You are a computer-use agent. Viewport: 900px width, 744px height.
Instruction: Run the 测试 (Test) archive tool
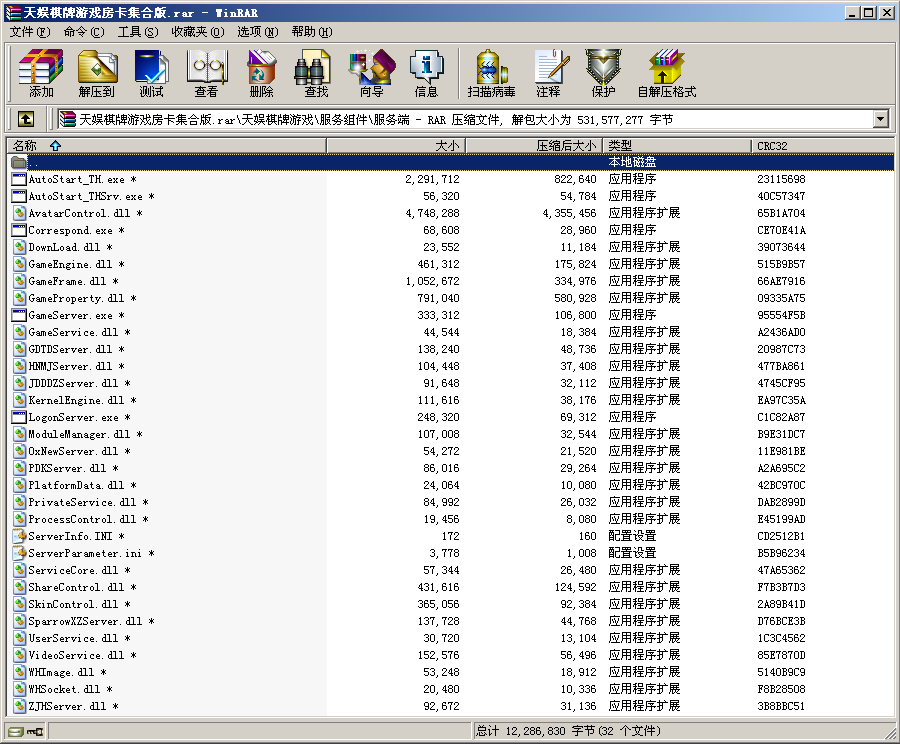pyautogui.click(x=152, y=73)
